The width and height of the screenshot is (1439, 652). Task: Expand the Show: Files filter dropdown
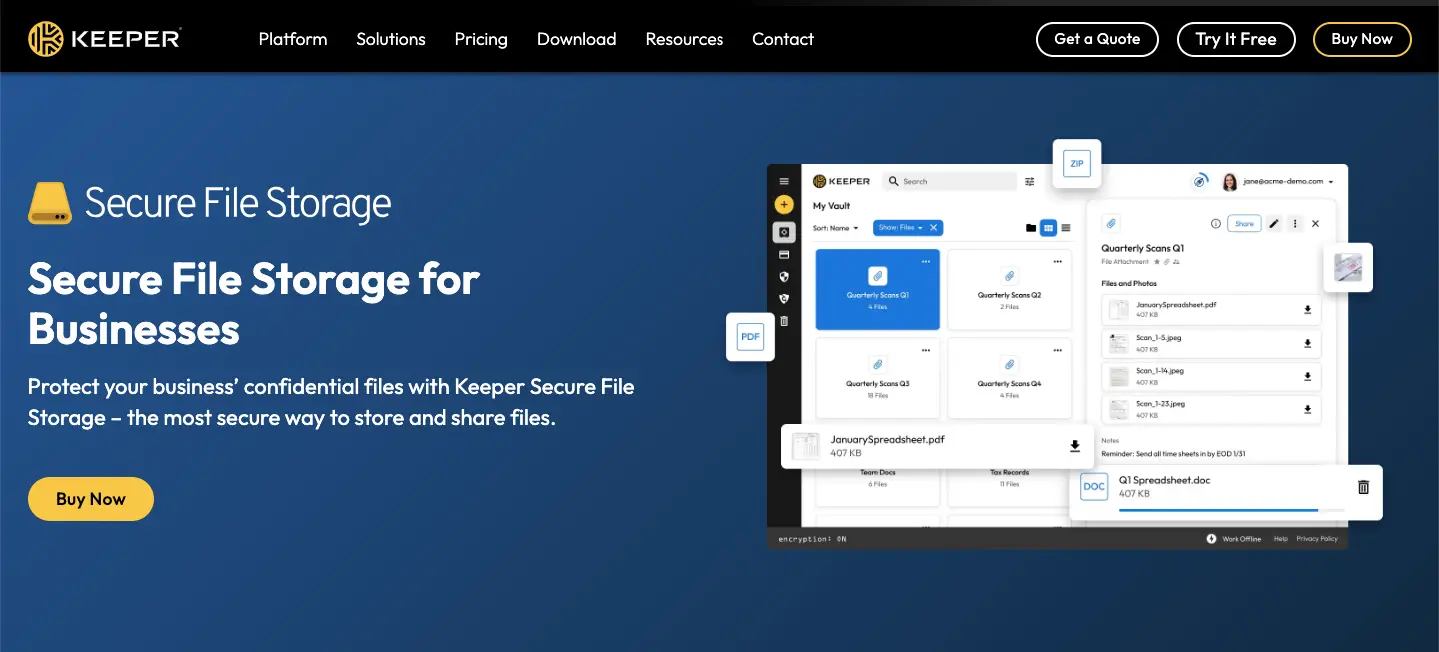pos(900,228)
